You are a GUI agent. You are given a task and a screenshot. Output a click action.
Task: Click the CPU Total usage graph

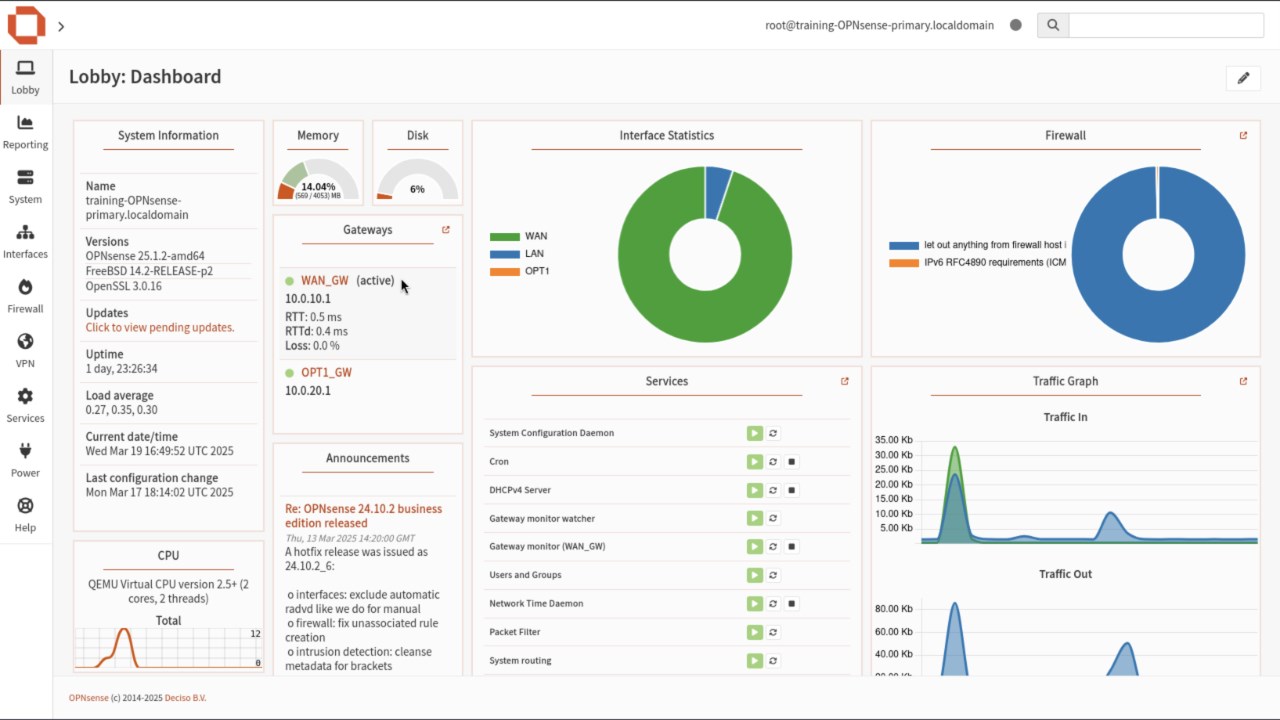point(168,648)
